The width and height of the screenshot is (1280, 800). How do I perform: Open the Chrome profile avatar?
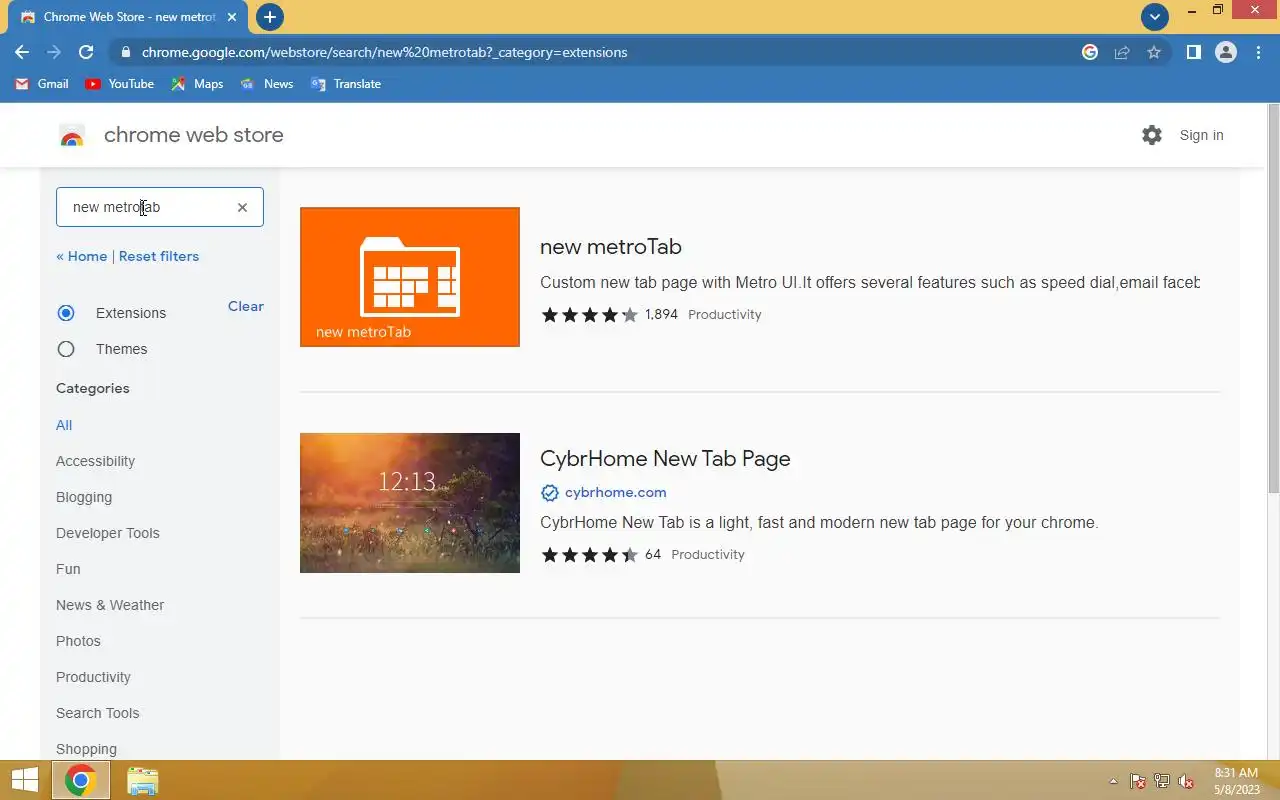(1226, 52)
